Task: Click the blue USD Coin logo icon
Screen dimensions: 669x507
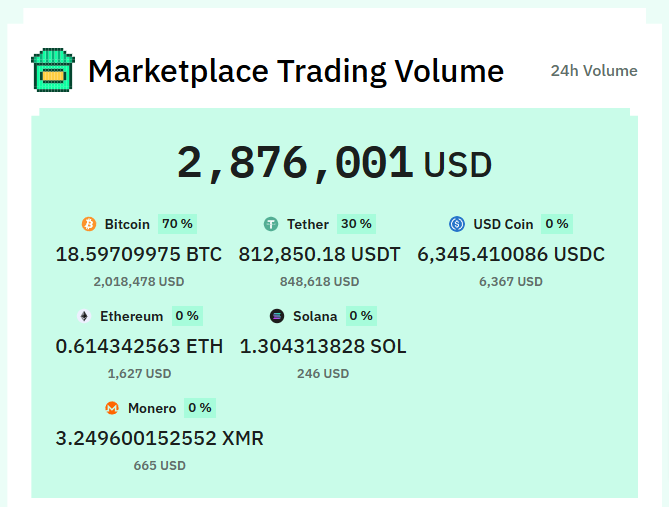Action: [x=457, y=224]
